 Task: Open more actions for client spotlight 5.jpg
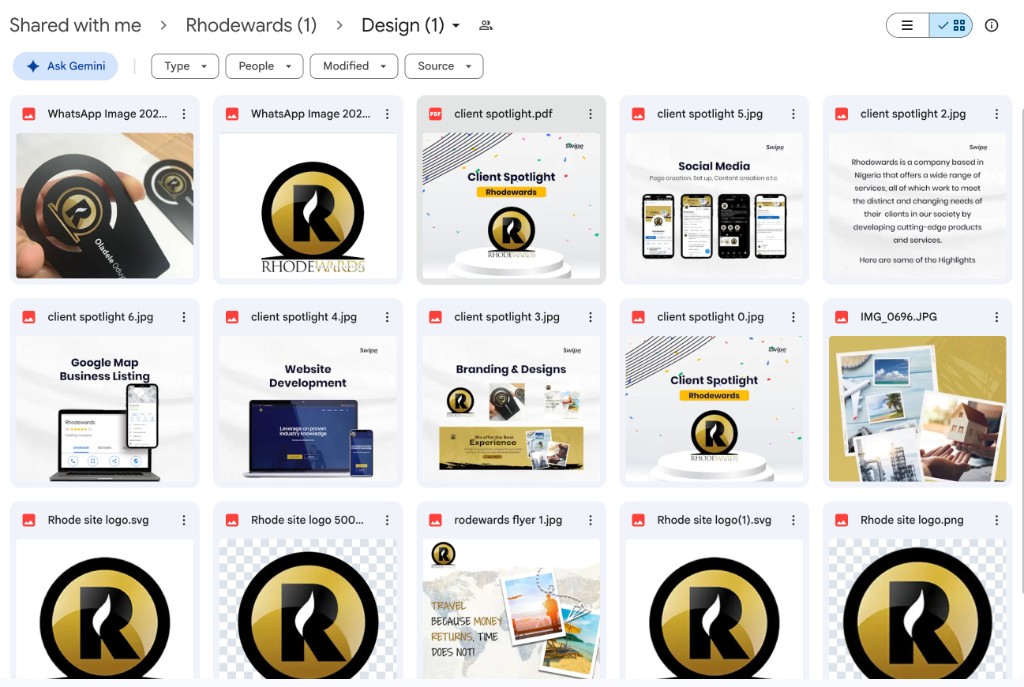[793, 114]
